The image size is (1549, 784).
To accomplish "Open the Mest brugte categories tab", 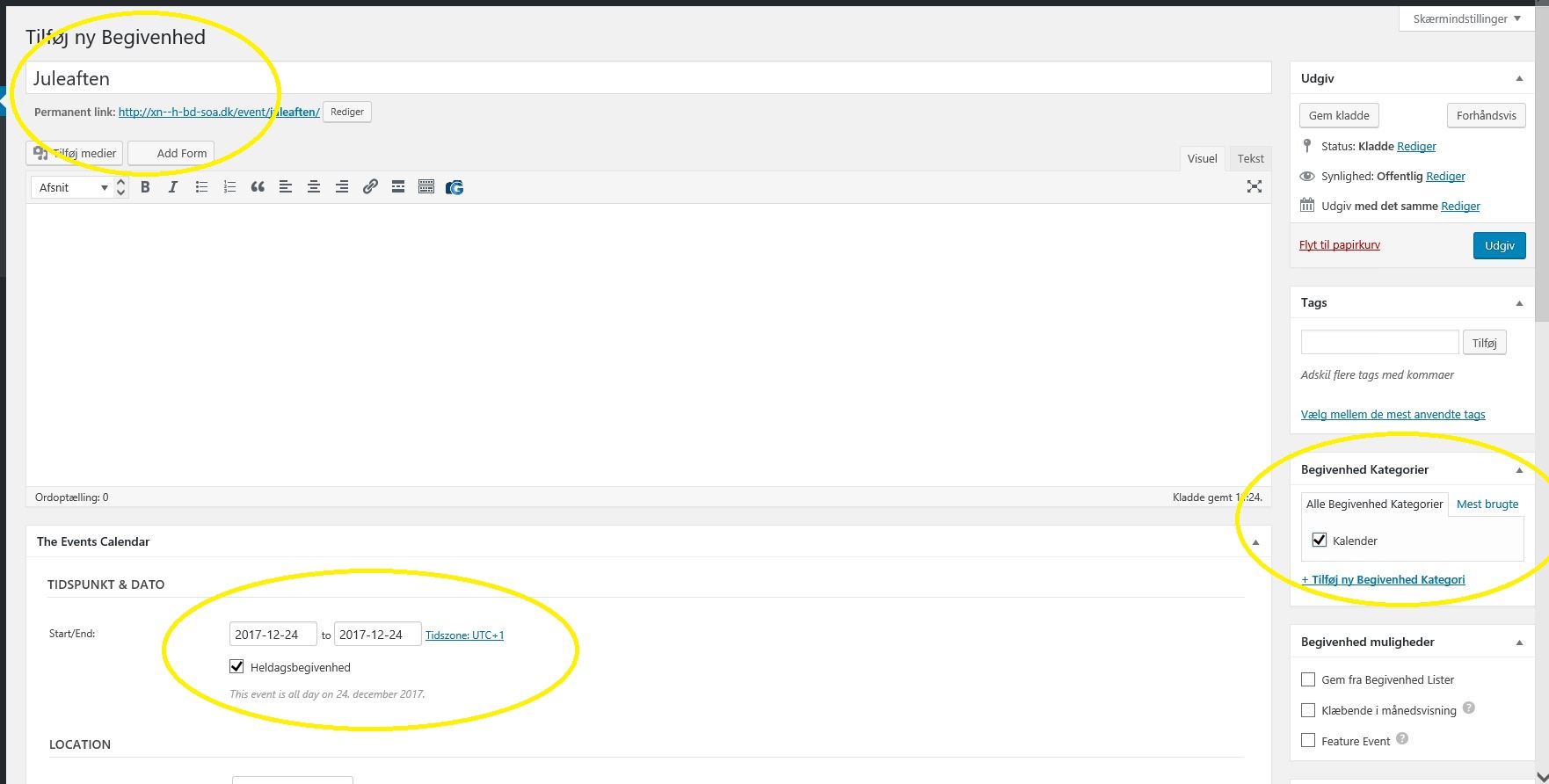I will 1487,504.
